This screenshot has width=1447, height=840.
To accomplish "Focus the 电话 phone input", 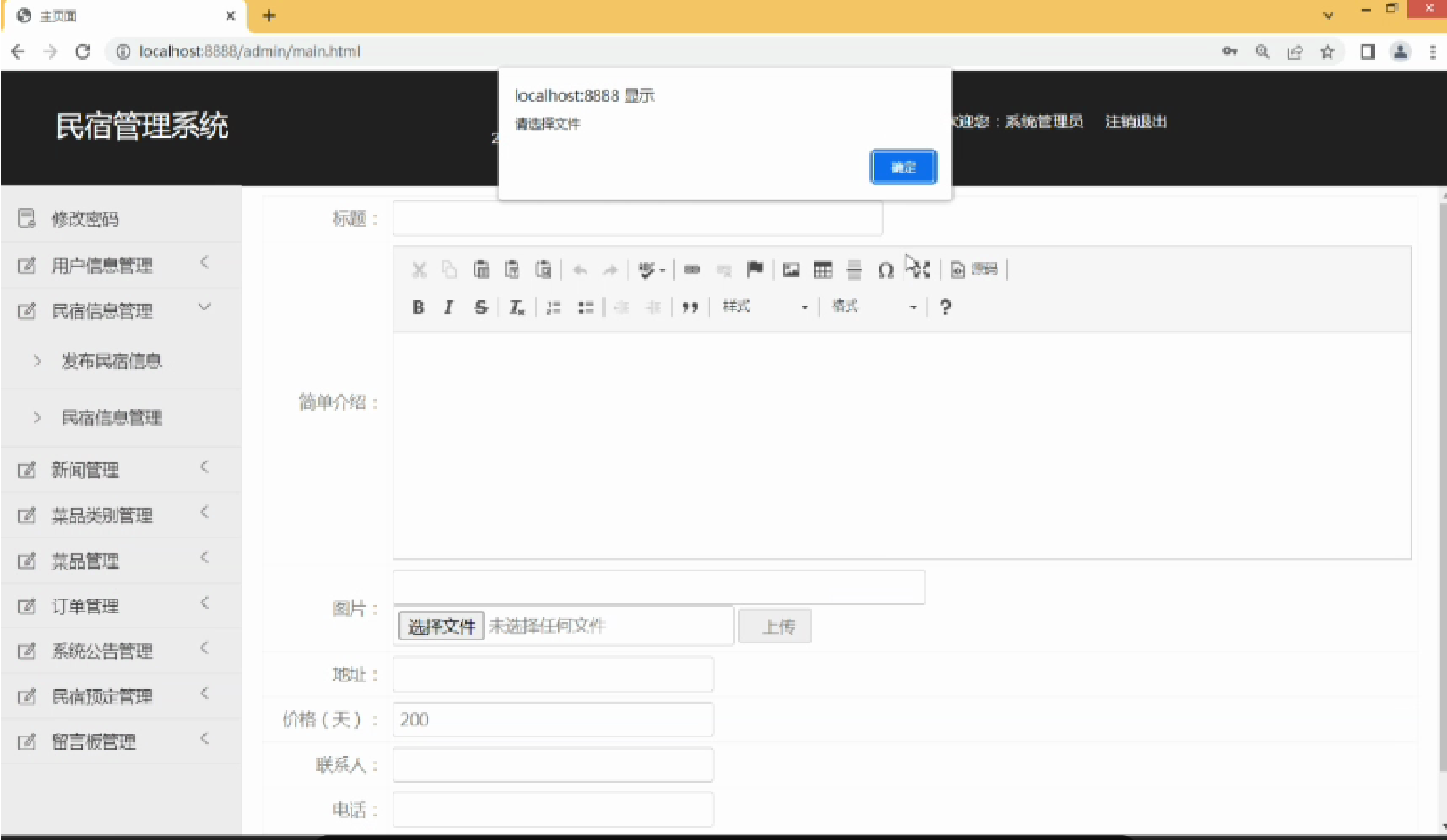I will pyautogui.click(x=554, y=809).
